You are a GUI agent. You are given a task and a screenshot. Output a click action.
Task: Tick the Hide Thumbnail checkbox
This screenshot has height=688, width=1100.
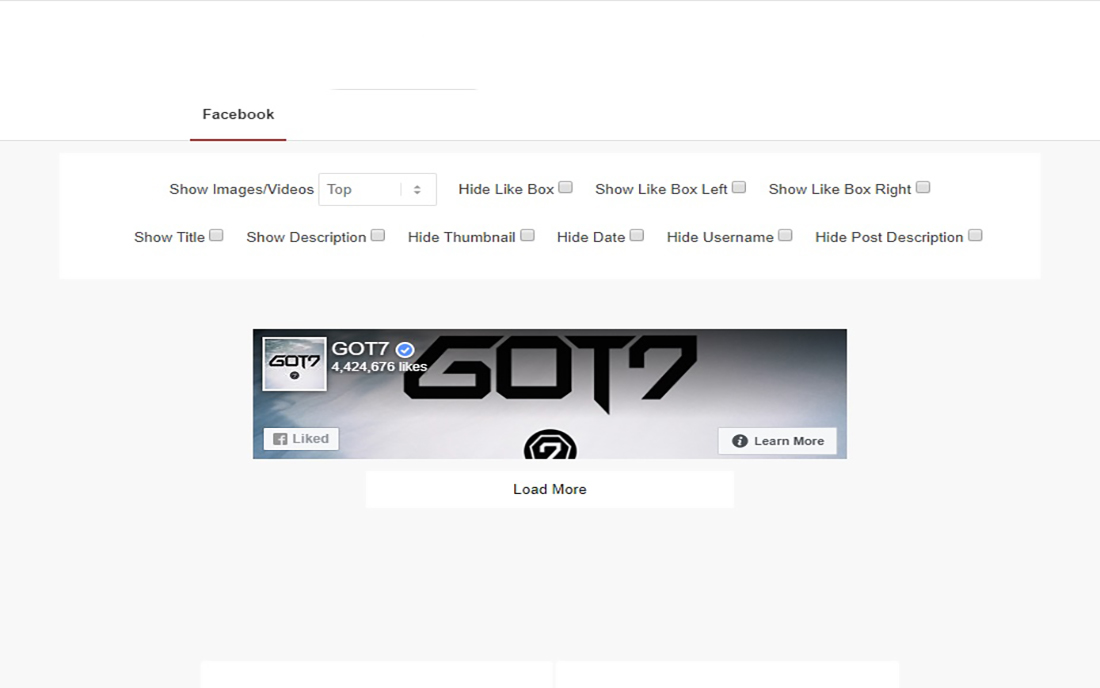528,236
